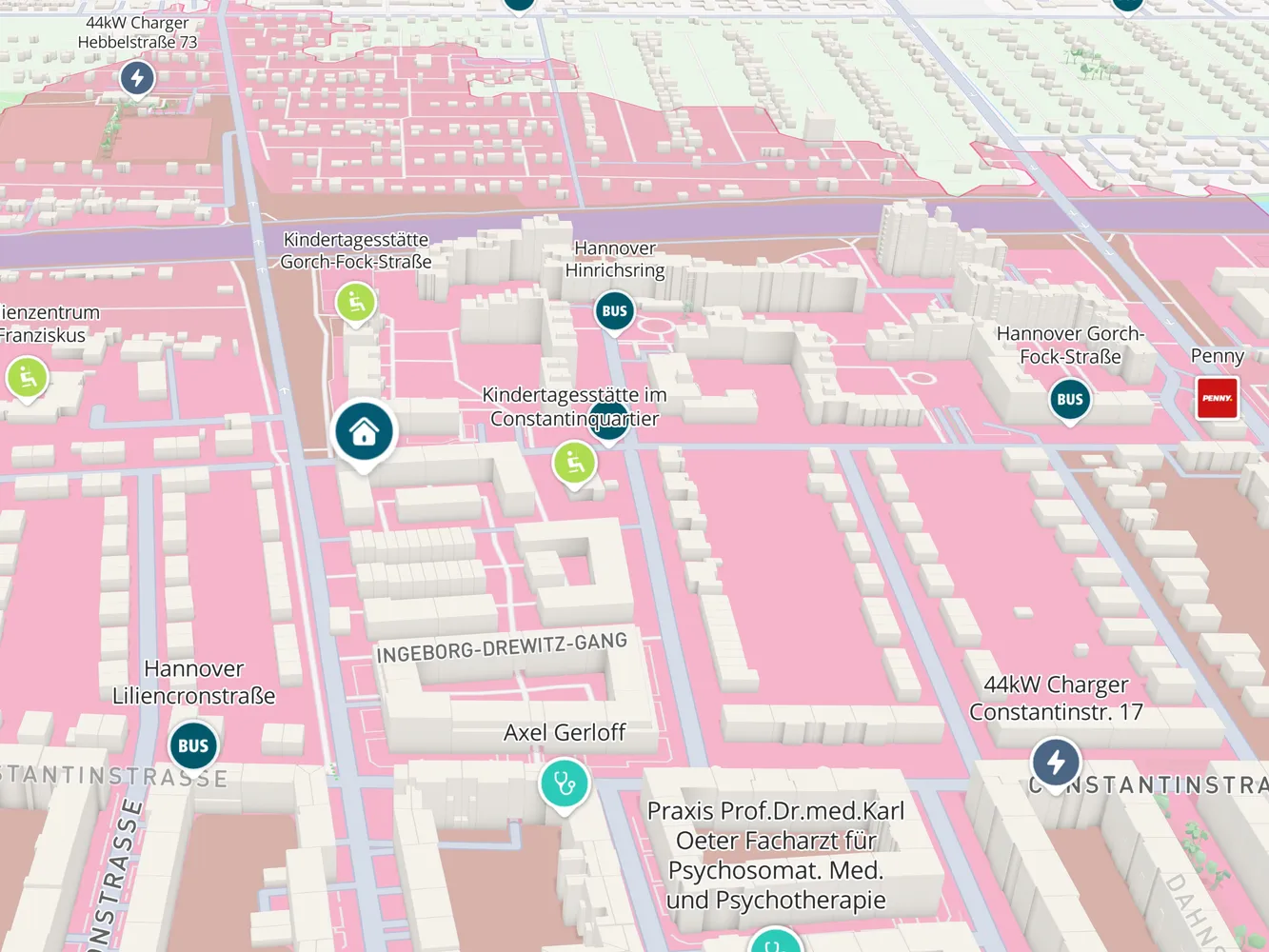1269x952 pixels.
Task: Click the "44kW Charger Constantinstr. 17" label
Action: tap(1056, 698)
